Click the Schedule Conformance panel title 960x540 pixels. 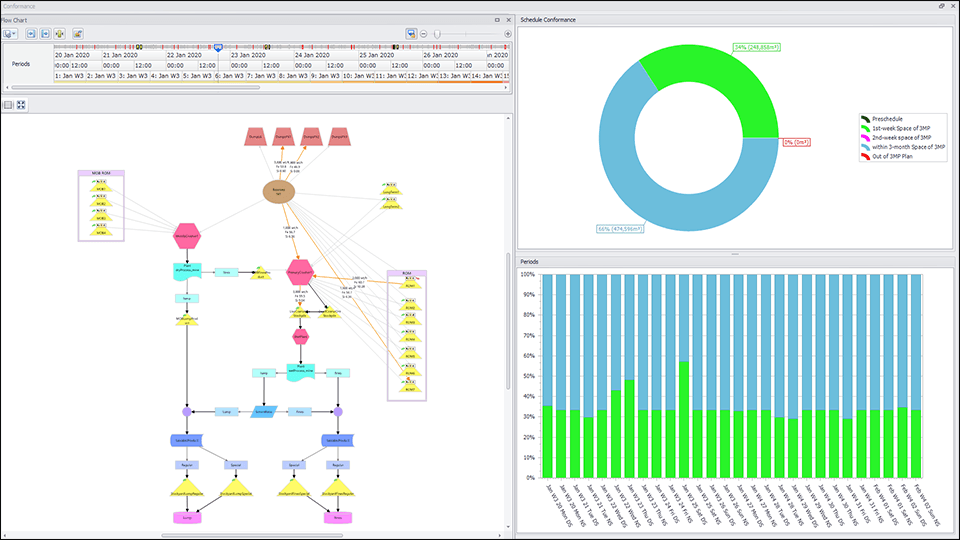(548, 20)
